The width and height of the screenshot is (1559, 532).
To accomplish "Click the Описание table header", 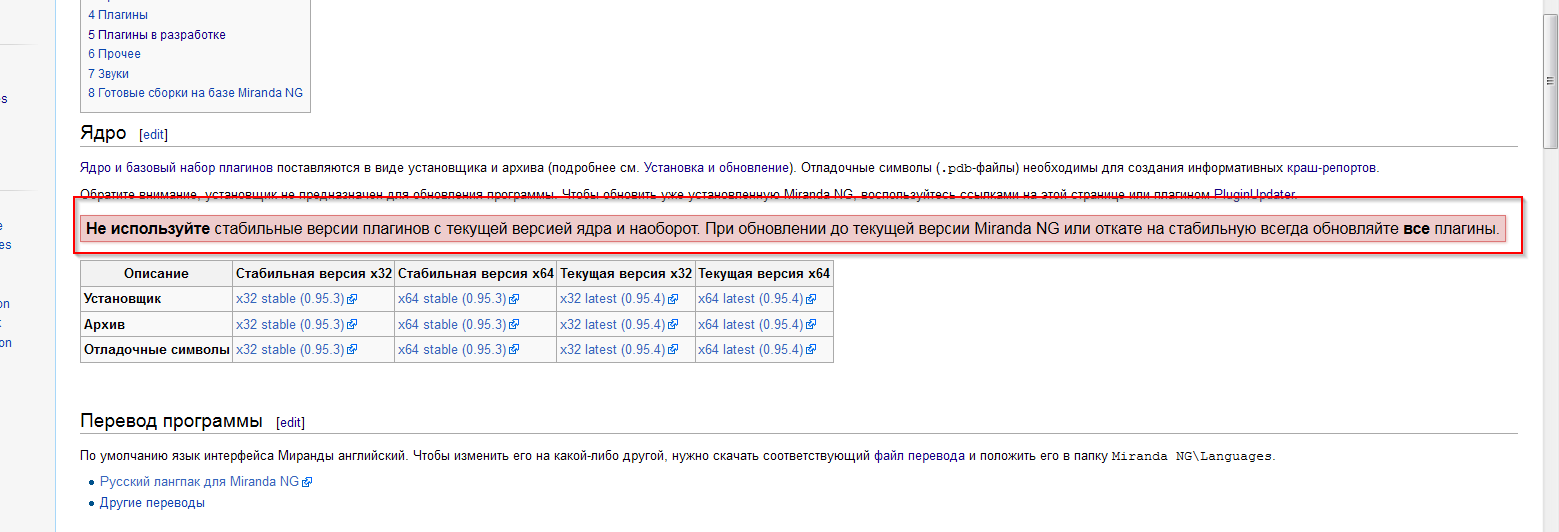I will (156, 274).
